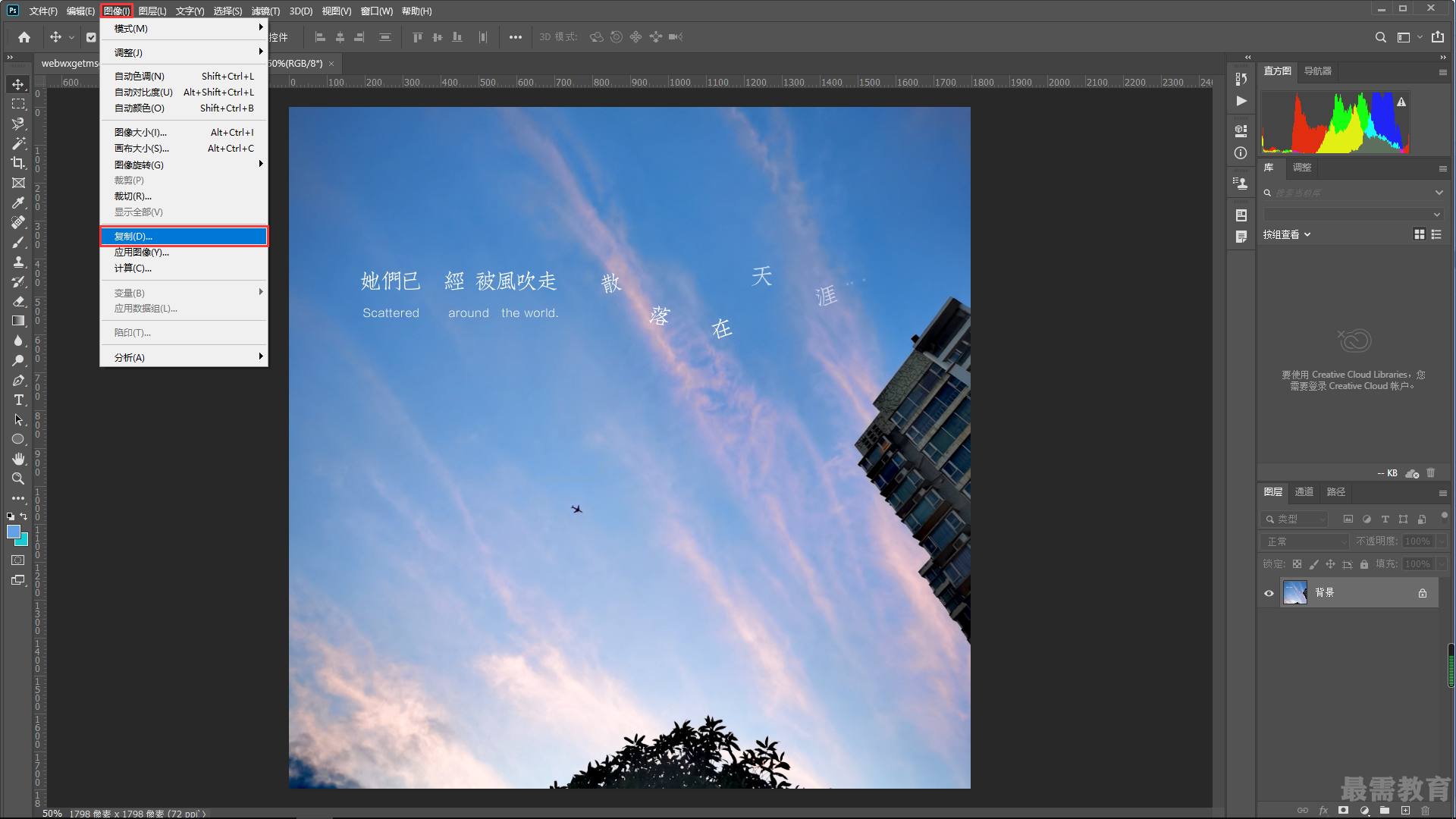Hide the 背景 layer visibility eye
Viewport: 1456px width, 819px height.
[1269, 593]
